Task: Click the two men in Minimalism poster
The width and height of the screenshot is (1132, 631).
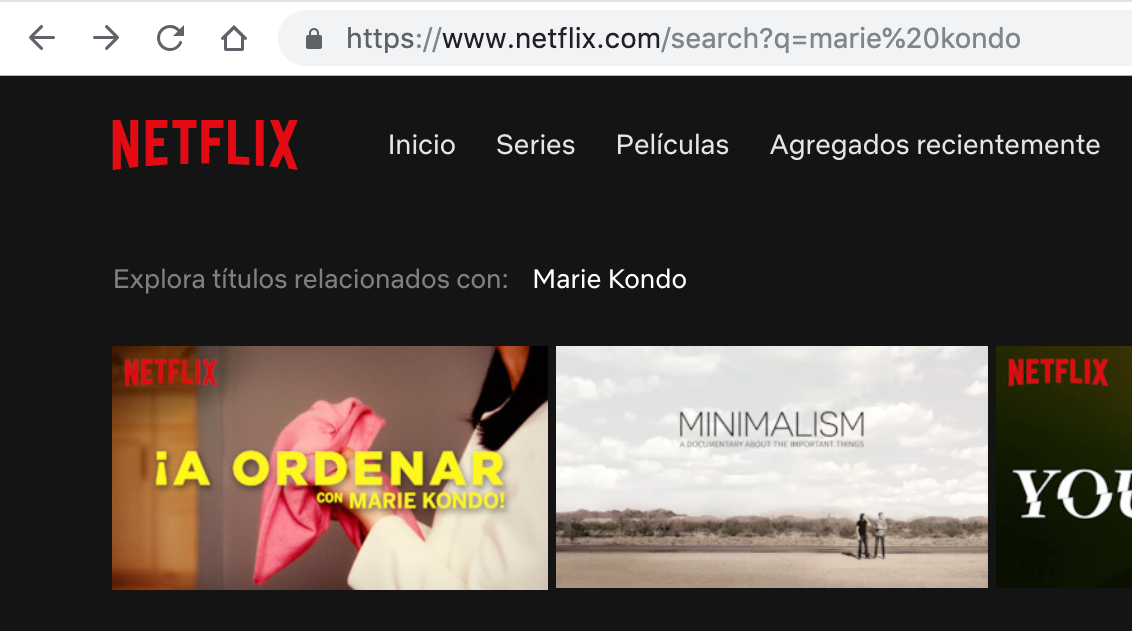Action: coord(871,536)
